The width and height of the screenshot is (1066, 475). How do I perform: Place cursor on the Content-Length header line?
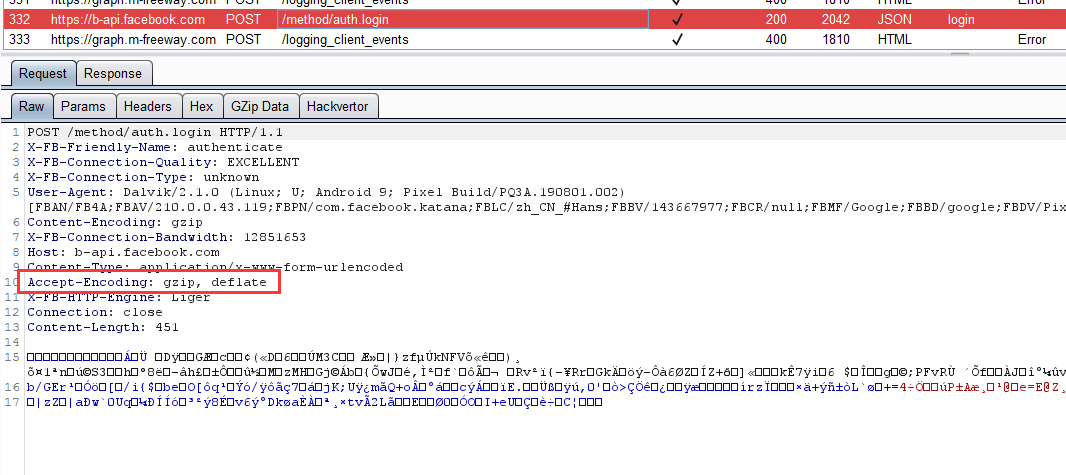[103, 327]
